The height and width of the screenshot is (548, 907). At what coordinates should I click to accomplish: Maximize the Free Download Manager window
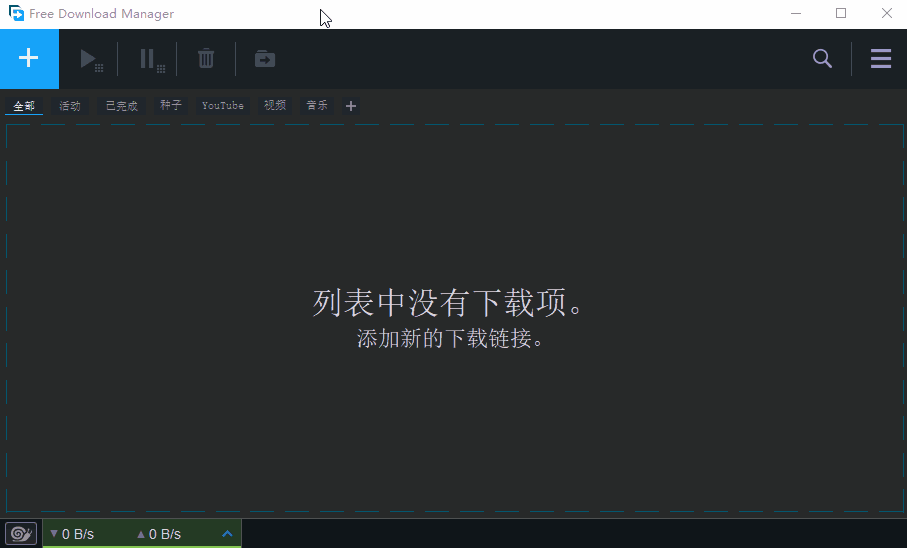click(841, 13)
